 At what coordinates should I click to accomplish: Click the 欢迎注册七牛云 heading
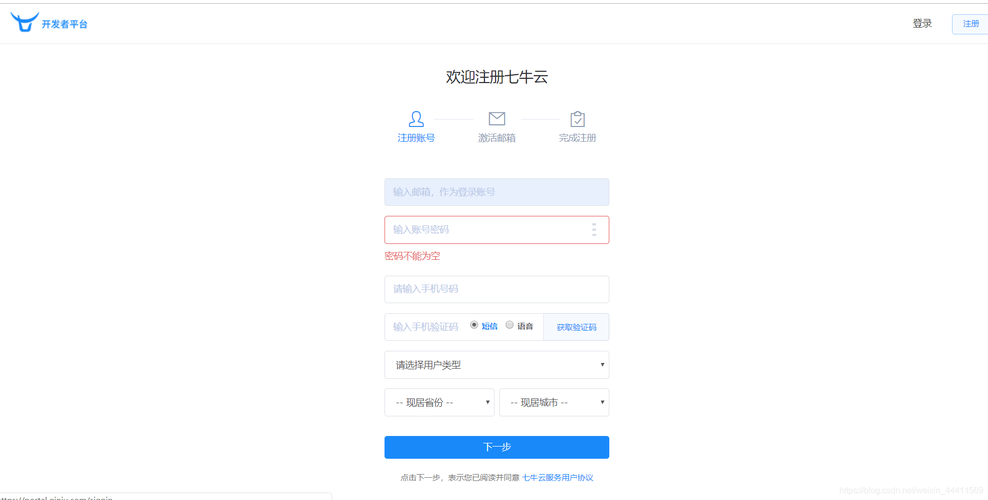click(x=497, y=77)
